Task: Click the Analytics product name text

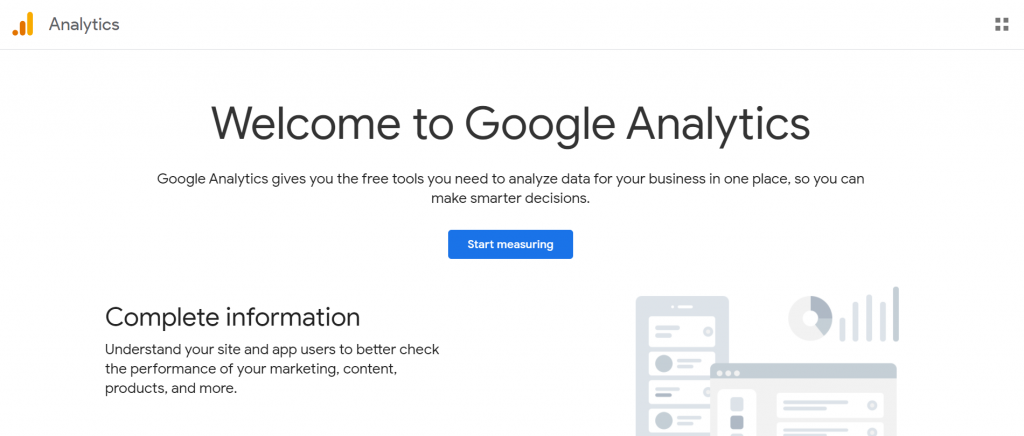Action: point(84,25)
